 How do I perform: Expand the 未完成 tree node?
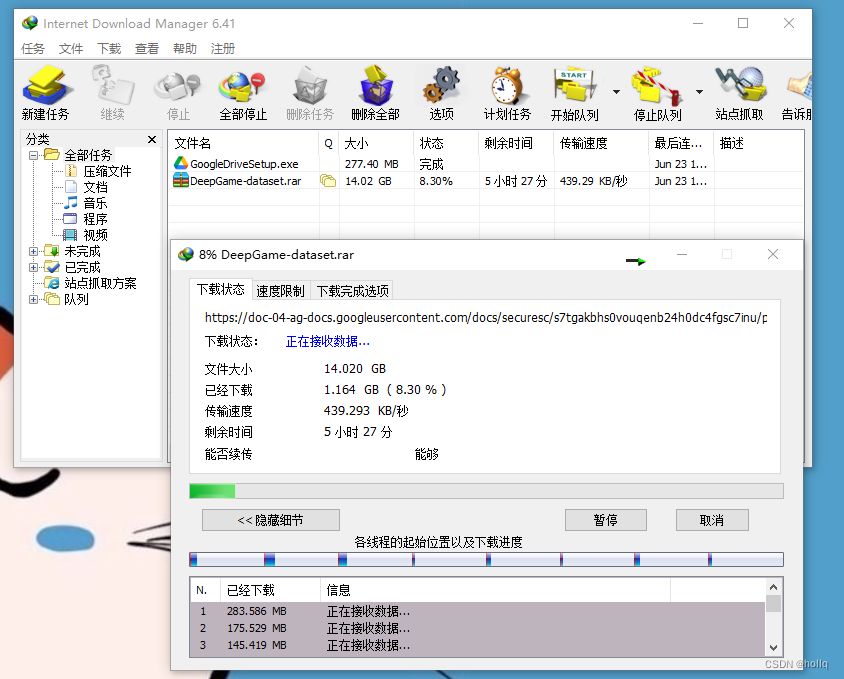click(33, 251)
